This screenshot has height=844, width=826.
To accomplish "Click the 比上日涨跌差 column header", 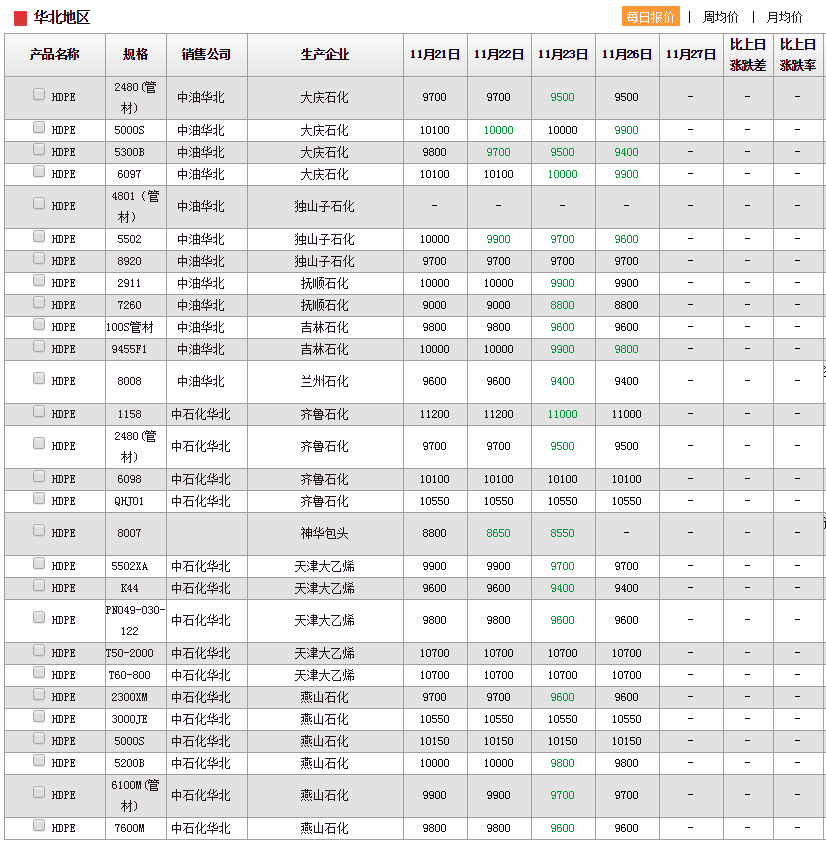I will pos(748,54).
